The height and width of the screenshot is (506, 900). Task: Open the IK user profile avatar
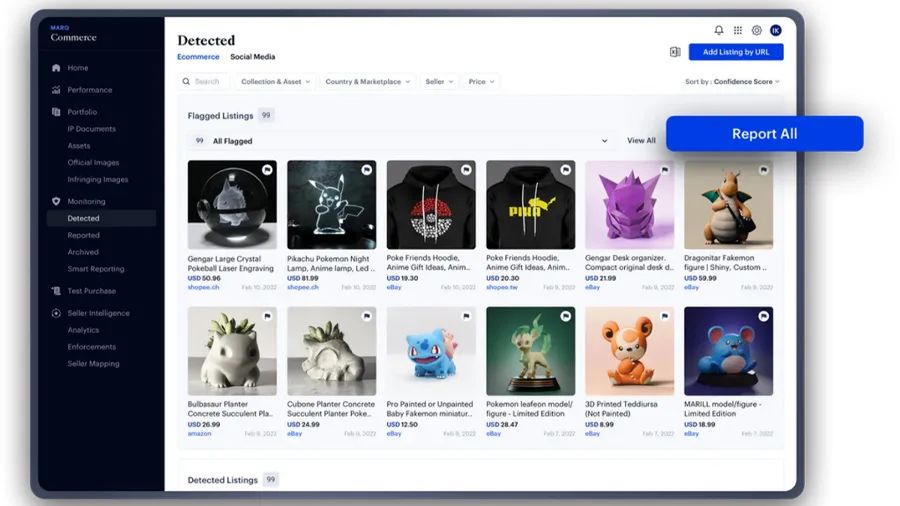coord(775,30)
